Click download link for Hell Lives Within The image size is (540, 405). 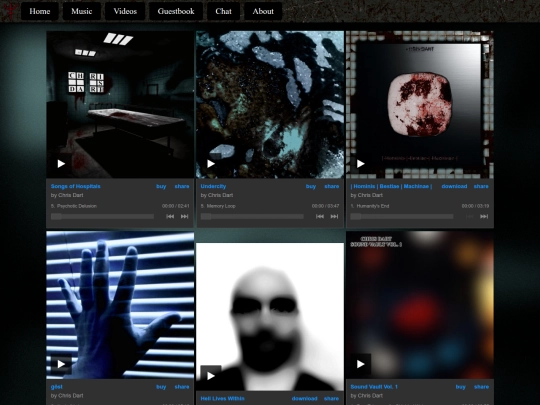(304, 398)
